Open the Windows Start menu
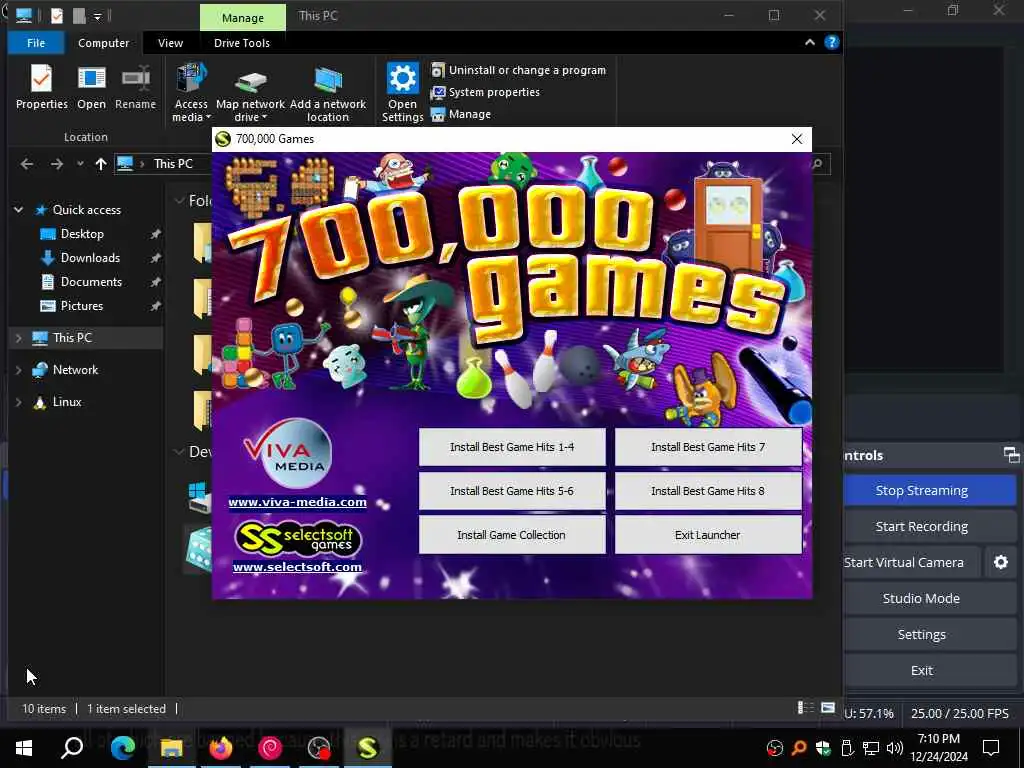1024x768 pixels. 24,748
